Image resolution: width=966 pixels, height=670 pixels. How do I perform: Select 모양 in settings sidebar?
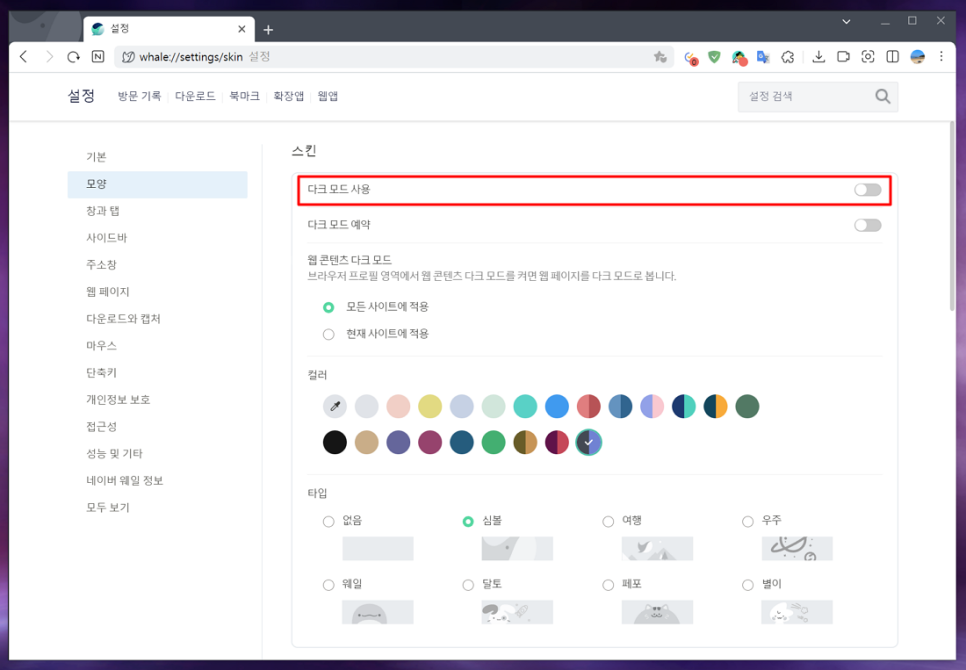coord(157,184)
